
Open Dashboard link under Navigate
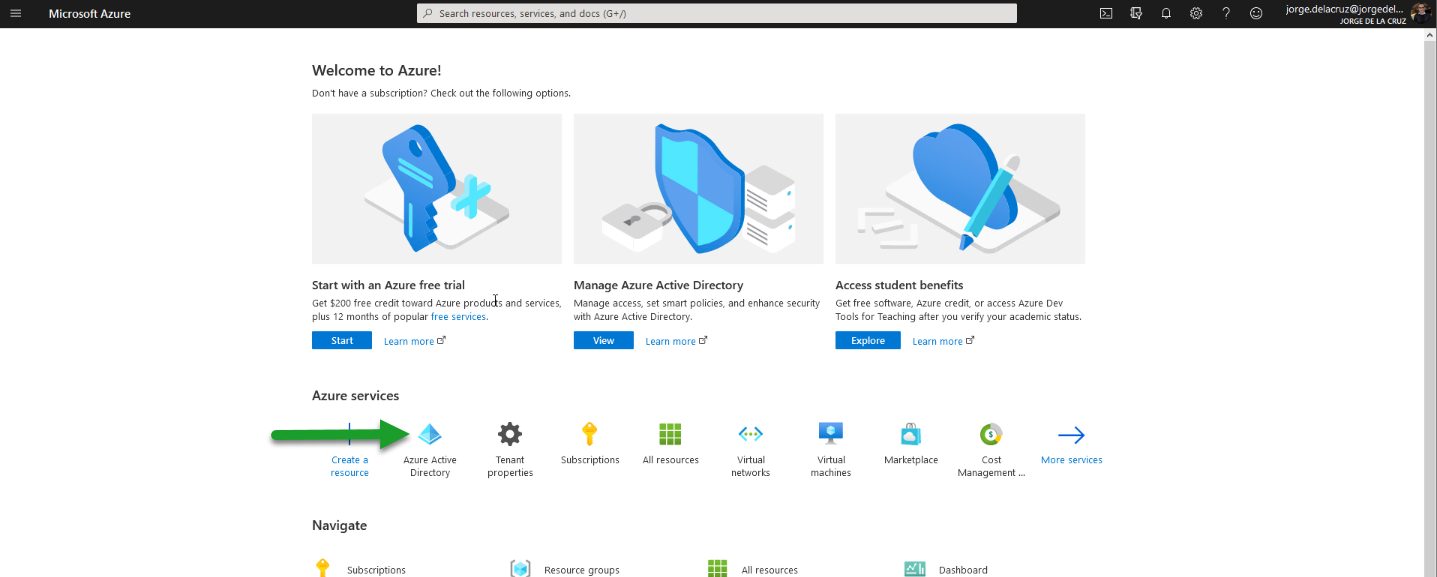click(x=963, y=570)
